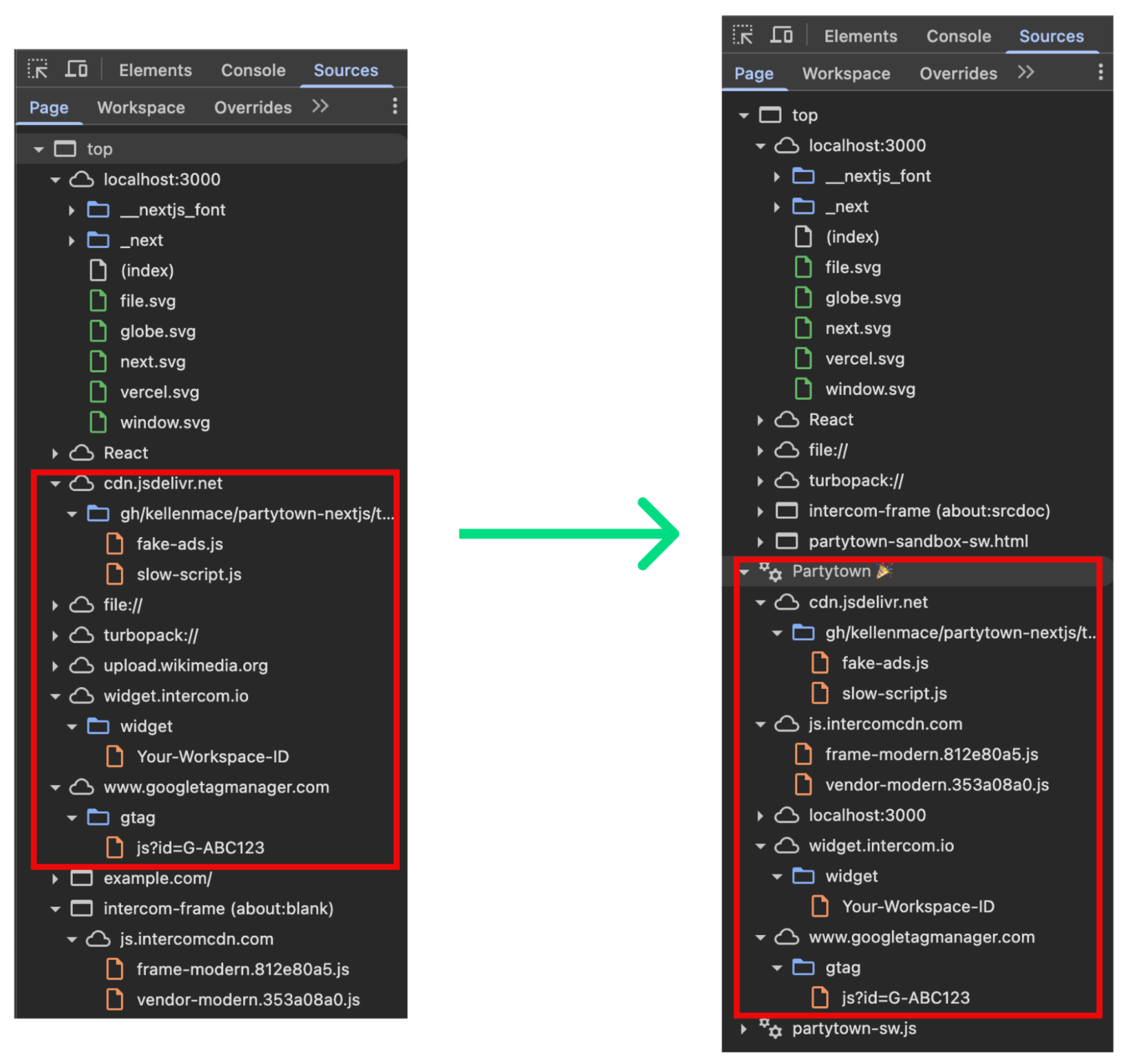1129x1064 pixels.
Task: Open Your-Workspace-ID file in right panel
Action: 918,906
